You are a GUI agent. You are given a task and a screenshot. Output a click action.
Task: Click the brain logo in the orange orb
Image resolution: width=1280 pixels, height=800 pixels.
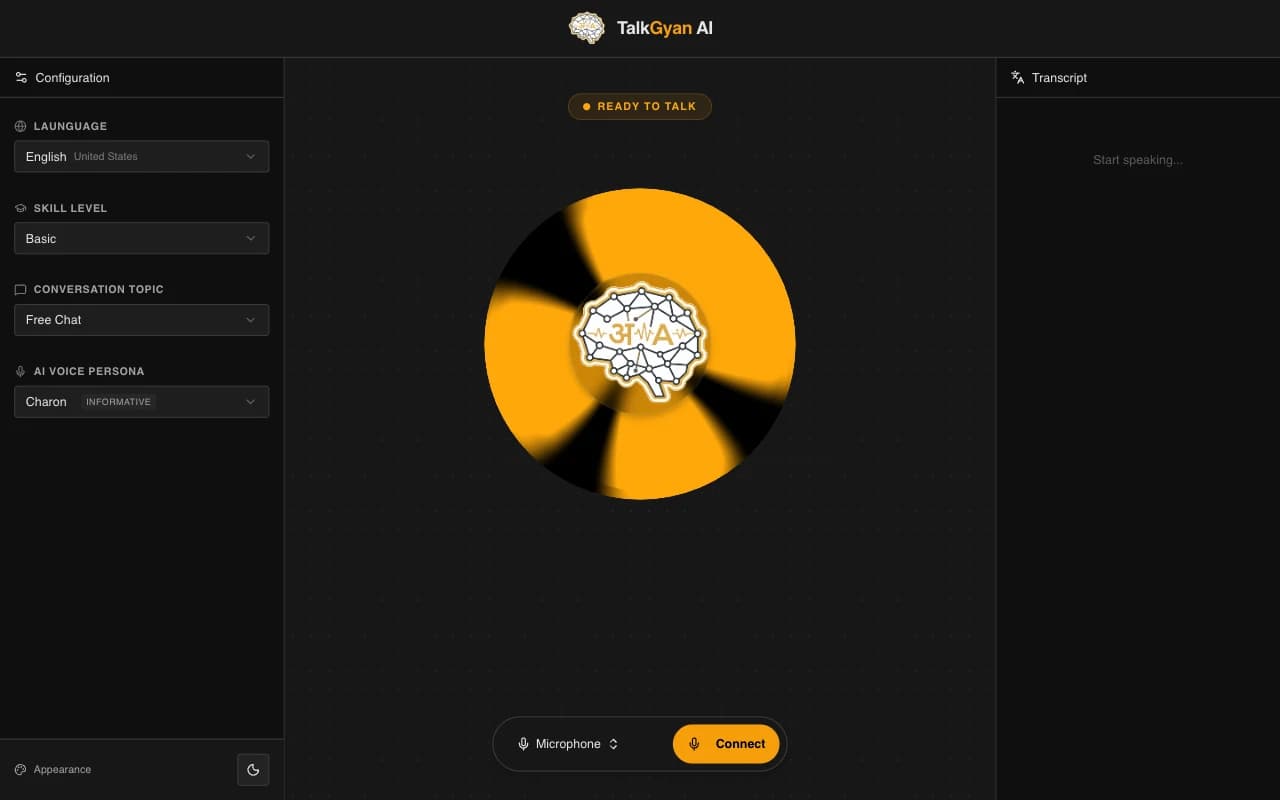pos(640,341)
